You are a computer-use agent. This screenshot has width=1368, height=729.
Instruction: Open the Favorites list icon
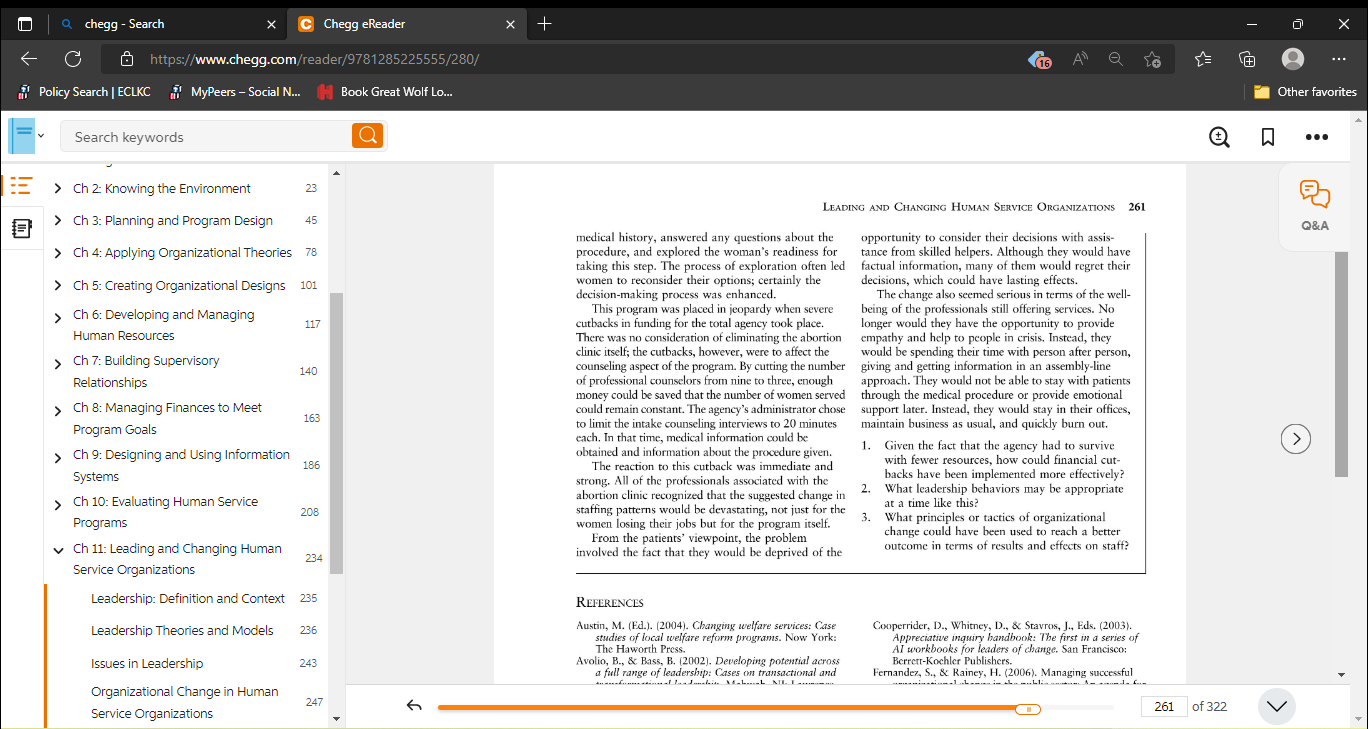[x=1203, y=59]
